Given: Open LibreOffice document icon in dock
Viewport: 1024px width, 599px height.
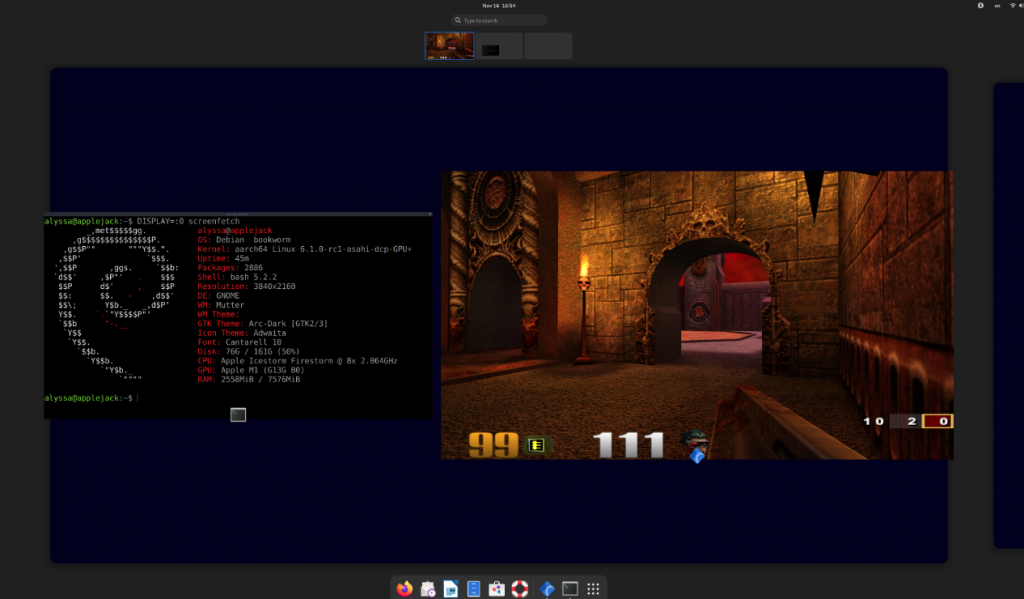Looking at the screenshot, I should 451,589.
